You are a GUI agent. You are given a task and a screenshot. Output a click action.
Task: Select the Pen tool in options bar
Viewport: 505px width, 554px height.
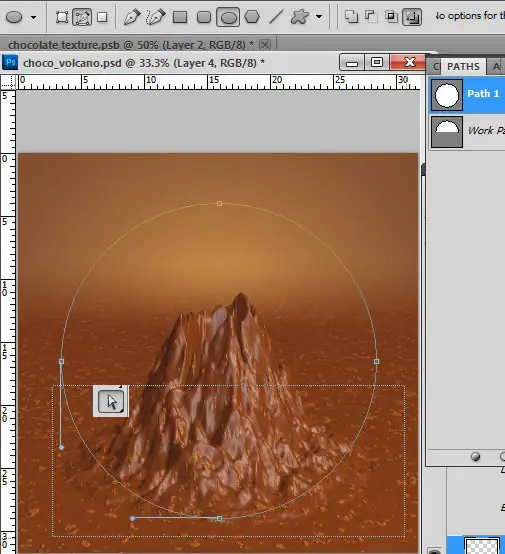(132, 17)
